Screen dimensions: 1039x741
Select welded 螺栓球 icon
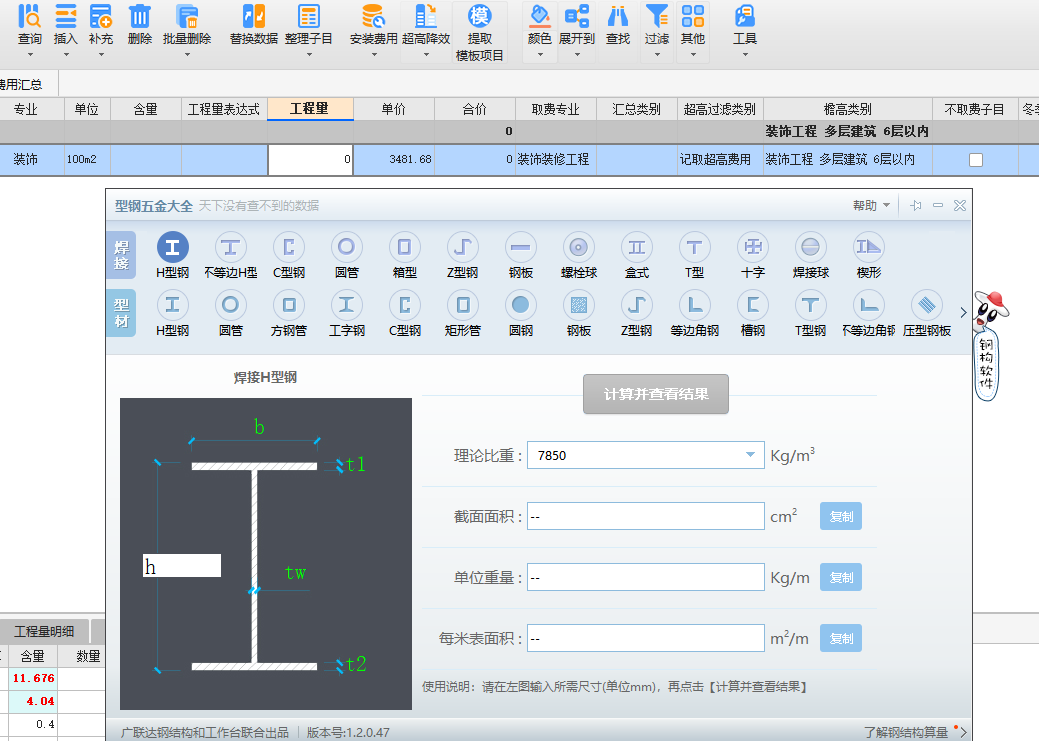click(x=578, y=247)
